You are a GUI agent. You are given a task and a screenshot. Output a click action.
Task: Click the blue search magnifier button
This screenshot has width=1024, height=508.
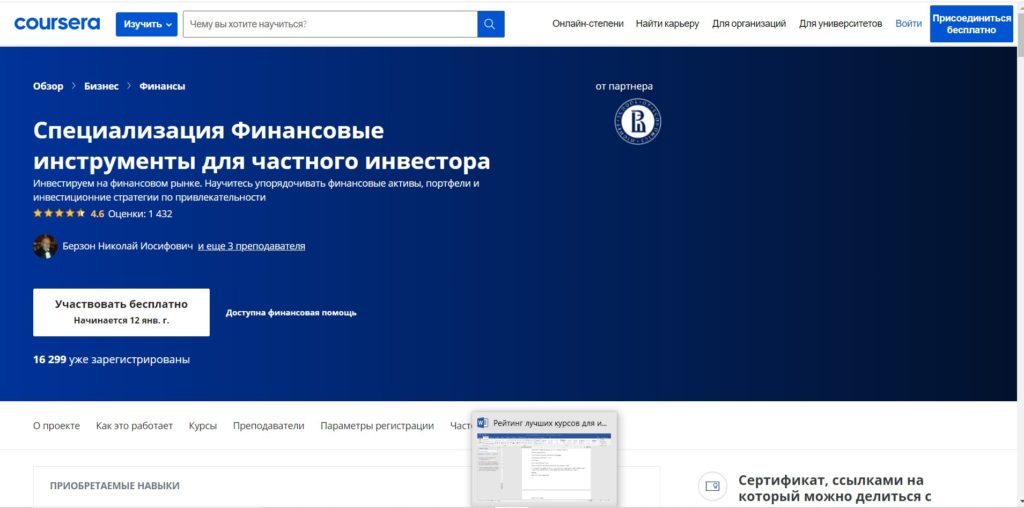490,24
